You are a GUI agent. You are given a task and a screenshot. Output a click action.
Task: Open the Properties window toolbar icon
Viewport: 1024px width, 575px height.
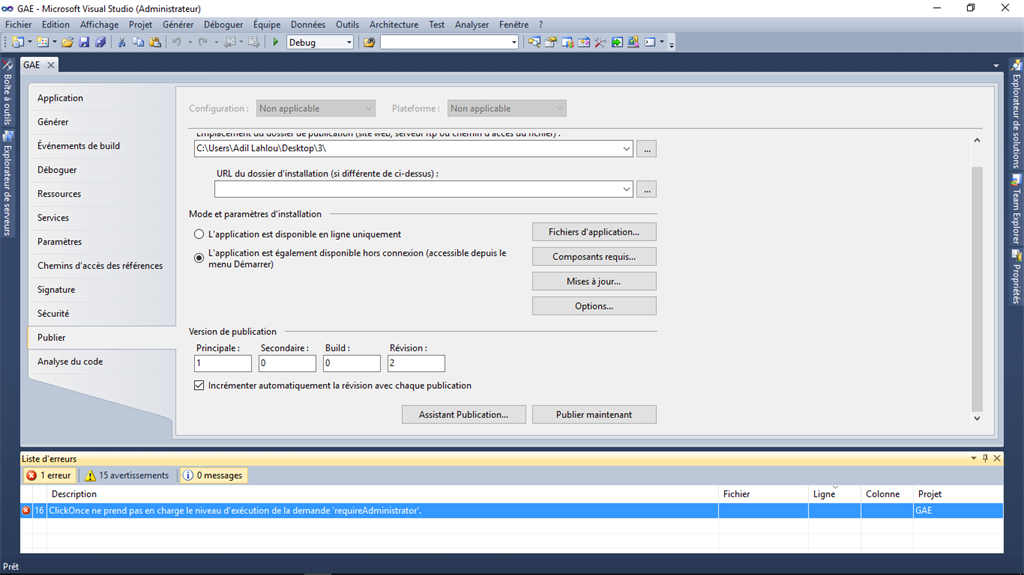tap(551, 42)
